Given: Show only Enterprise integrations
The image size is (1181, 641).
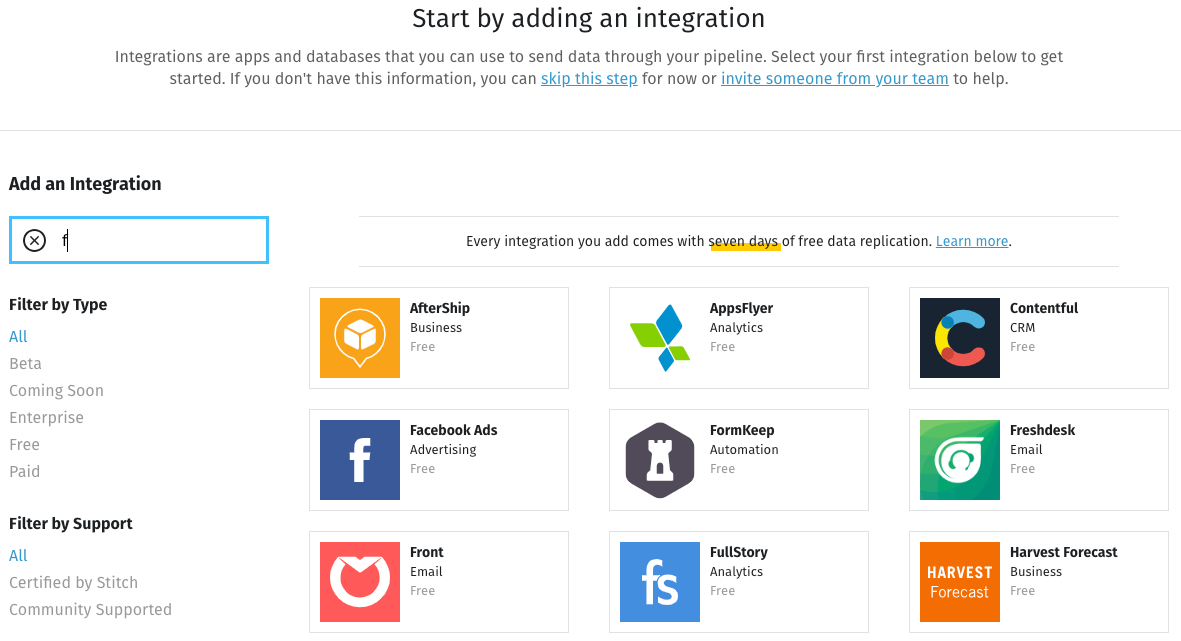Looking at the screenshot, I should [x=46, y=417].
